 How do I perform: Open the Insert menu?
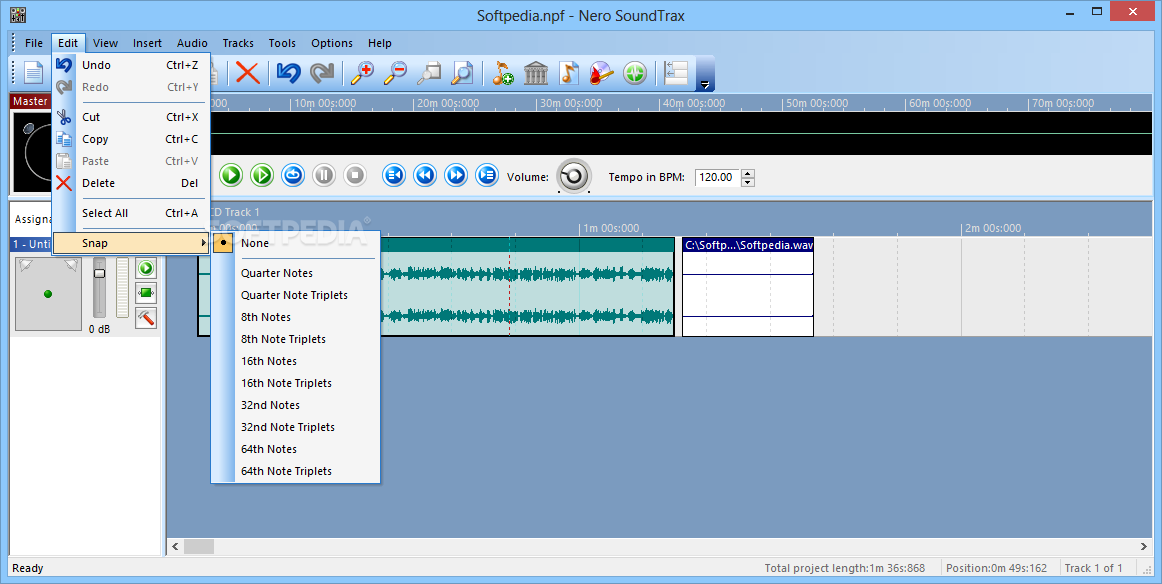click(x=147, y=43)
